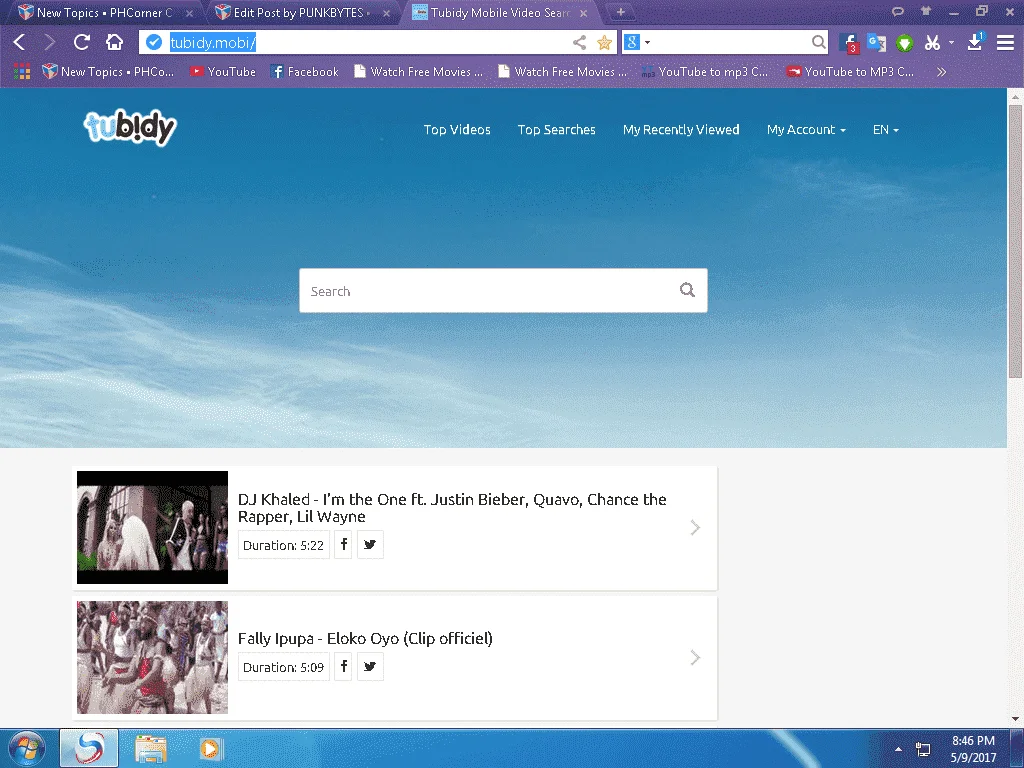The width and height of the screenshot is (1024, 768).
Task: Share DJ Khaled video on Facebook
Action: point(344,544)
